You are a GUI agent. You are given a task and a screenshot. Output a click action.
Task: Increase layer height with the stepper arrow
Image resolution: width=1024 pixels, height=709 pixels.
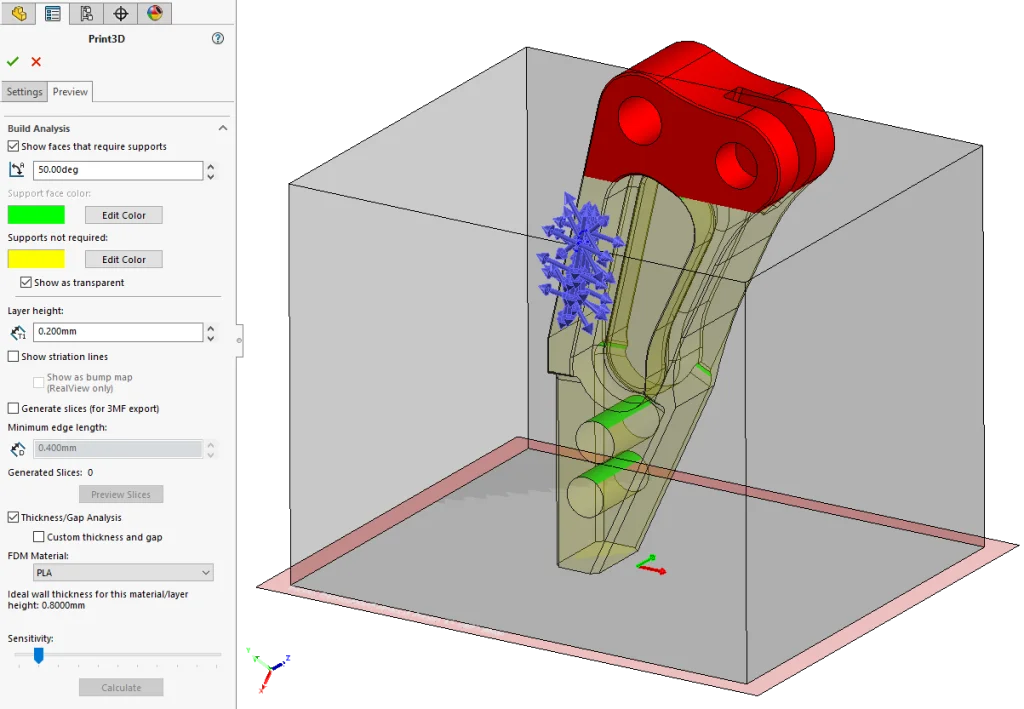pos(211,328)
